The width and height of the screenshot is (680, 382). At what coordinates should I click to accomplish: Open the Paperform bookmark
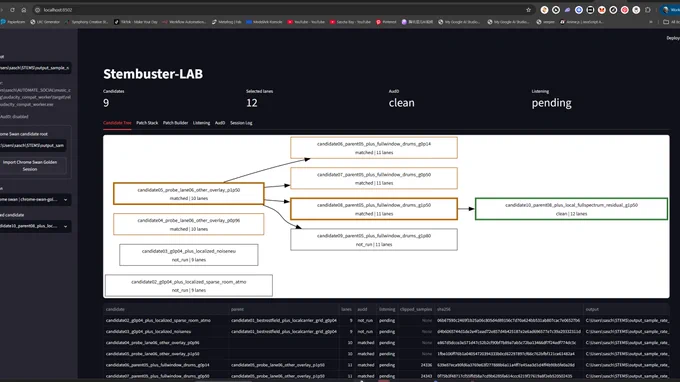click(13, 22)
